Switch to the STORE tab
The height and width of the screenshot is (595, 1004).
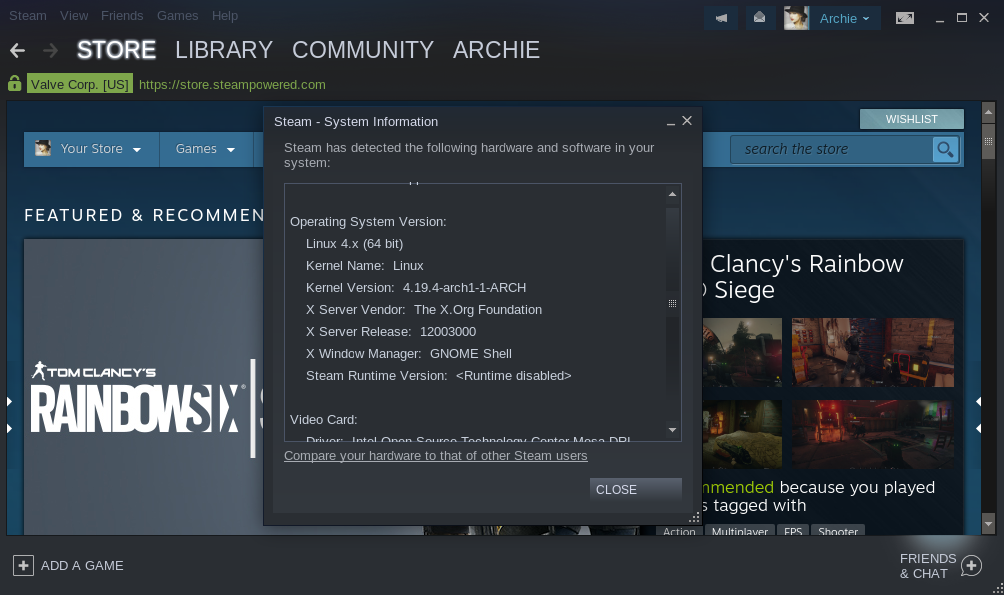(116, 50)
